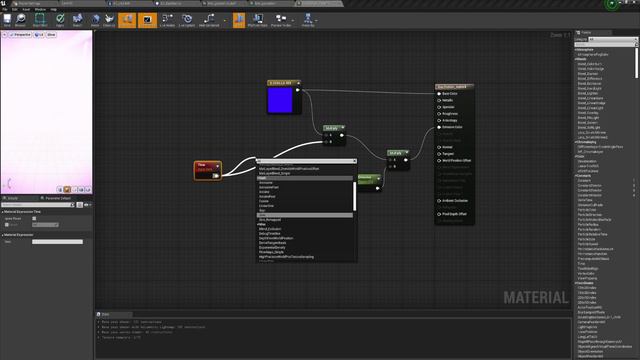
Task: Click the Normal input pin
Action: 439,147
